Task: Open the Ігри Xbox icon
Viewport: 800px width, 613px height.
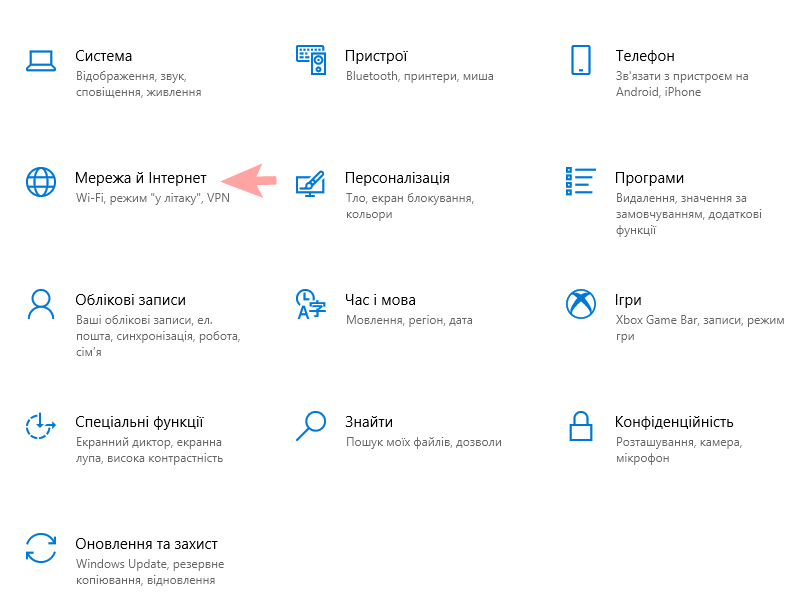Action: (580, 304)
